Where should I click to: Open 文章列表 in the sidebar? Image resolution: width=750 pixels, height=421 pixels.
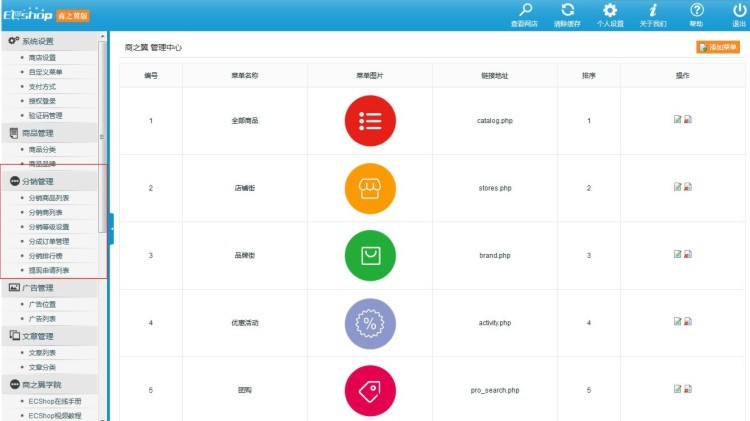(x=42, y=353)
